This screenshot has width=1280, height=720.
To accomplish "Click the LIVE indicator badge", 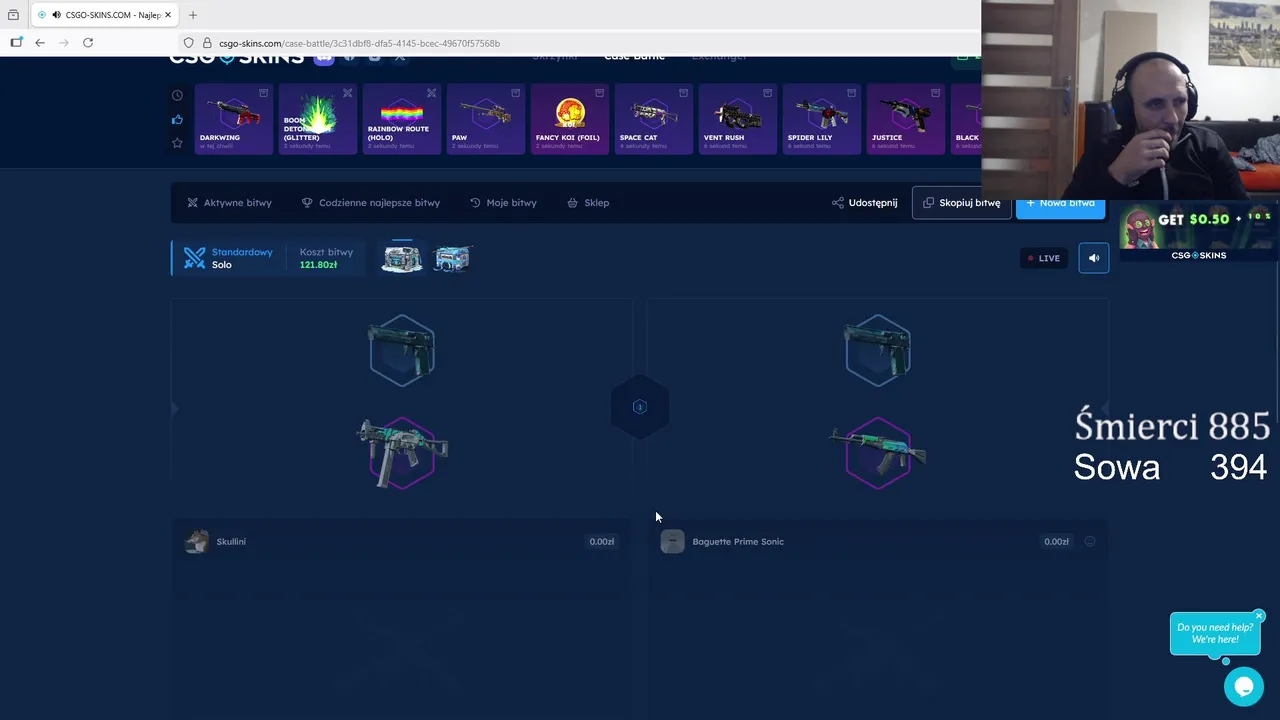I will point(1044,258).
